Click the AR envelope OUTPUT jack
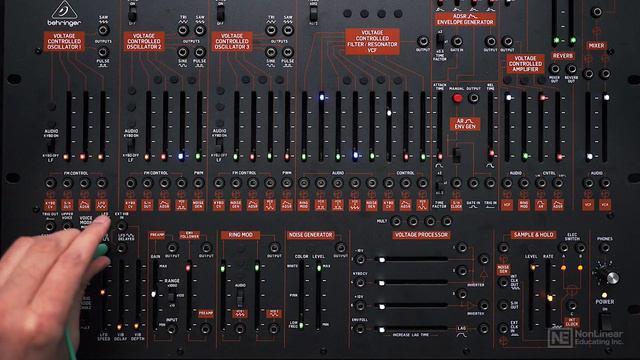The height and width of the screenshot is (360, 640). point(473,98)
